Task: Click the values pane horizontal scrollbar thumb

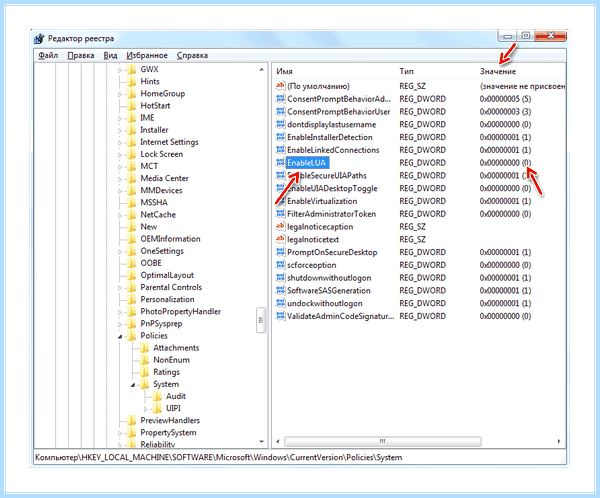Action: (x=383, y=441)
